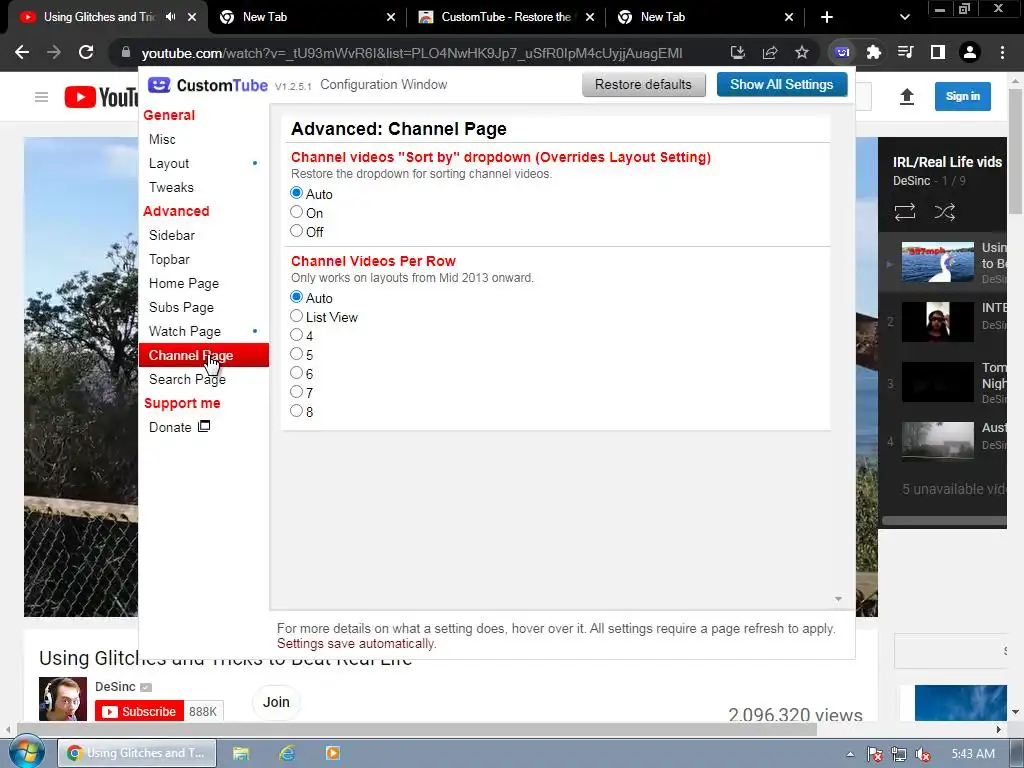Open File Explorer from the taskbar
Viewport: 1024px width, 768px height.
(x=241, y=753)
